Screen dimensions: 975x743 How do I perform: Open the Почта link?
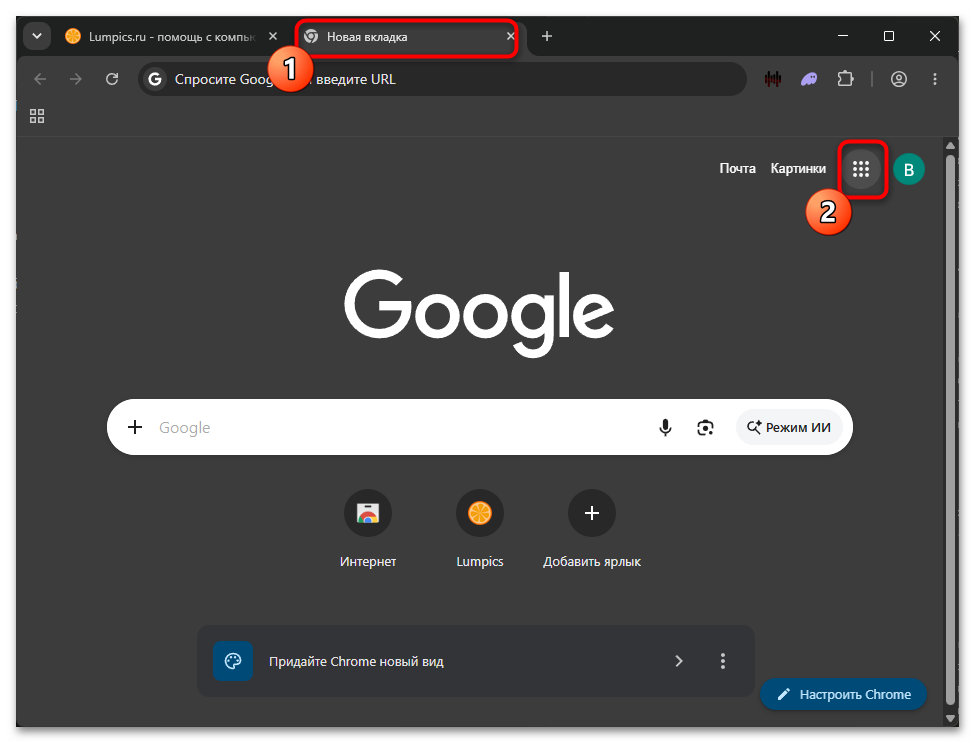click(x=737, y=168)
